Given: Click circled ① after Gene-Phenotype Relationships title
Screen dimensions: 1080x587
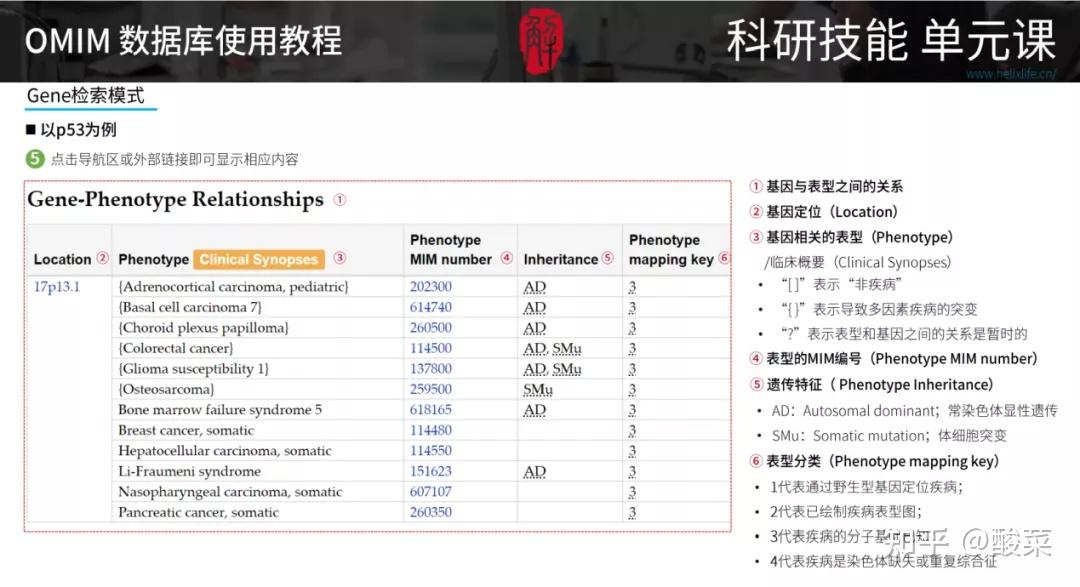Looking at the screenshot, I should [x=339, y=200].
